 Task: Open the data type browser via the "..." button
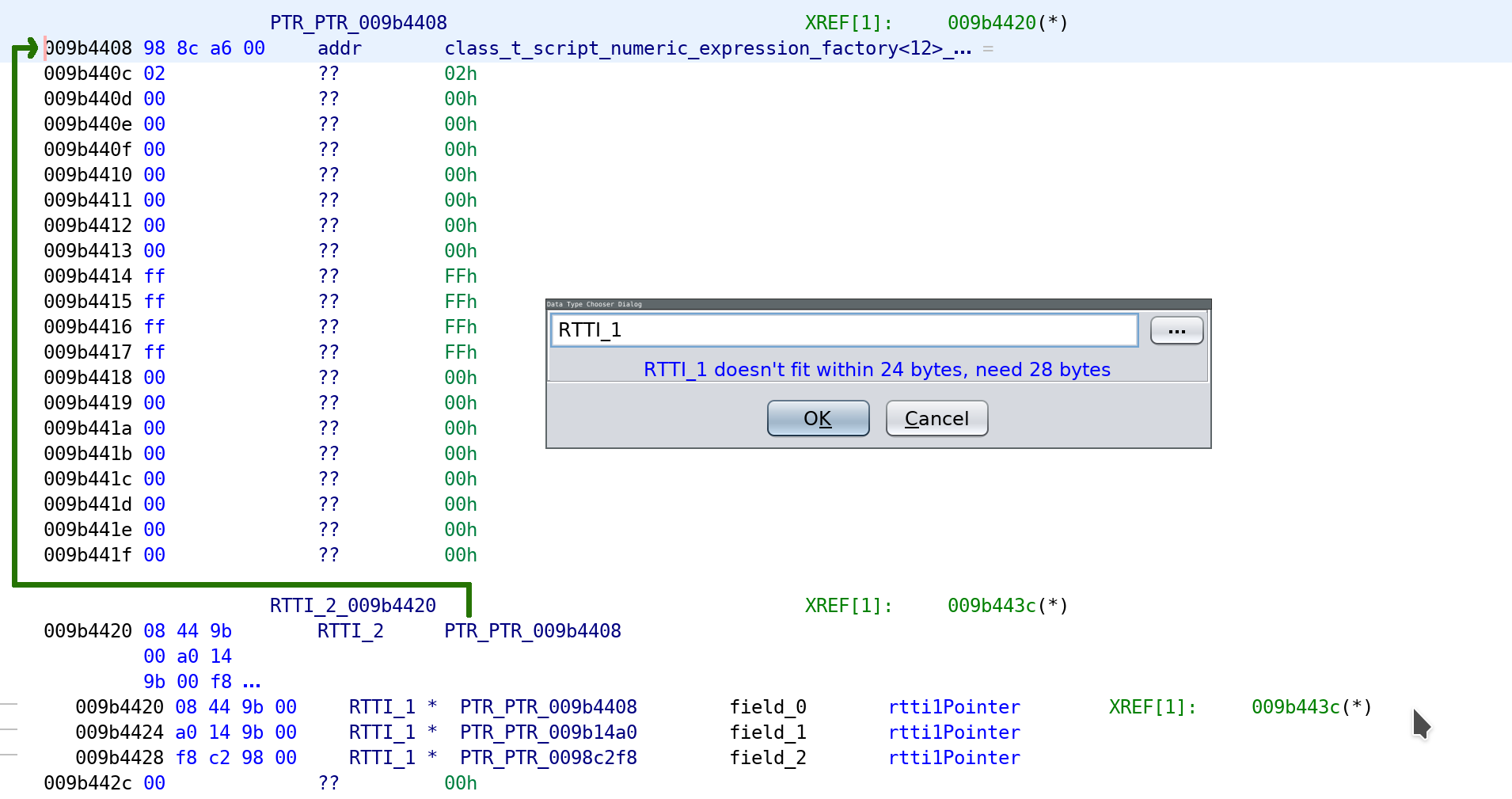click(1176, 330)
